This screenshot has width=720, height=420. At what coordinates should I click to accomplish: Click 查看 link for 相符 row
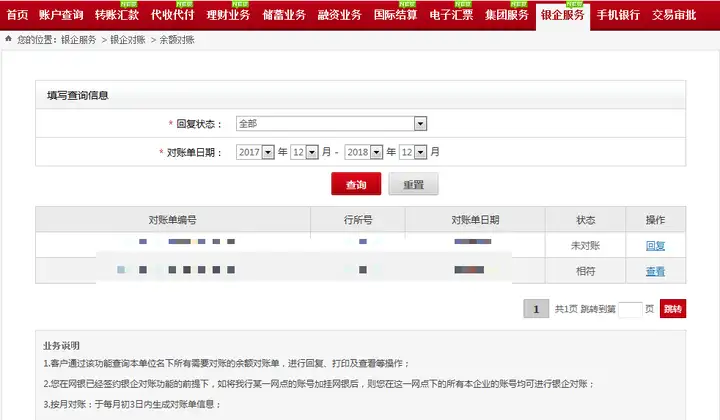(655, 271)
